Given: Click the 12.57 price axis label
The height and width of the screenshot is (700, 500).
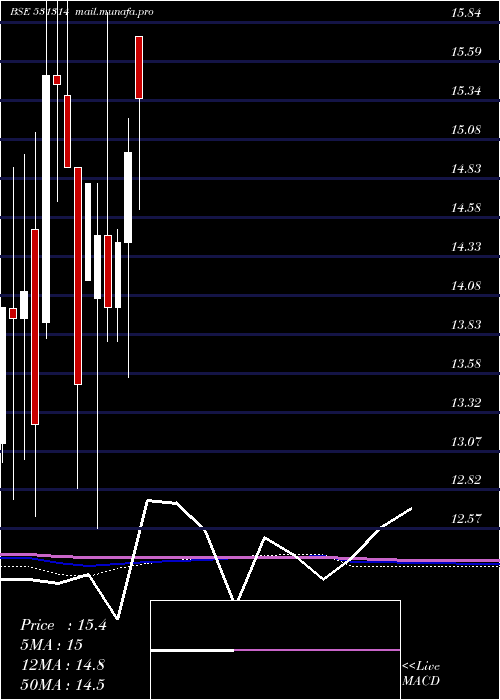Looking at the screenshot, I should 466,519.
